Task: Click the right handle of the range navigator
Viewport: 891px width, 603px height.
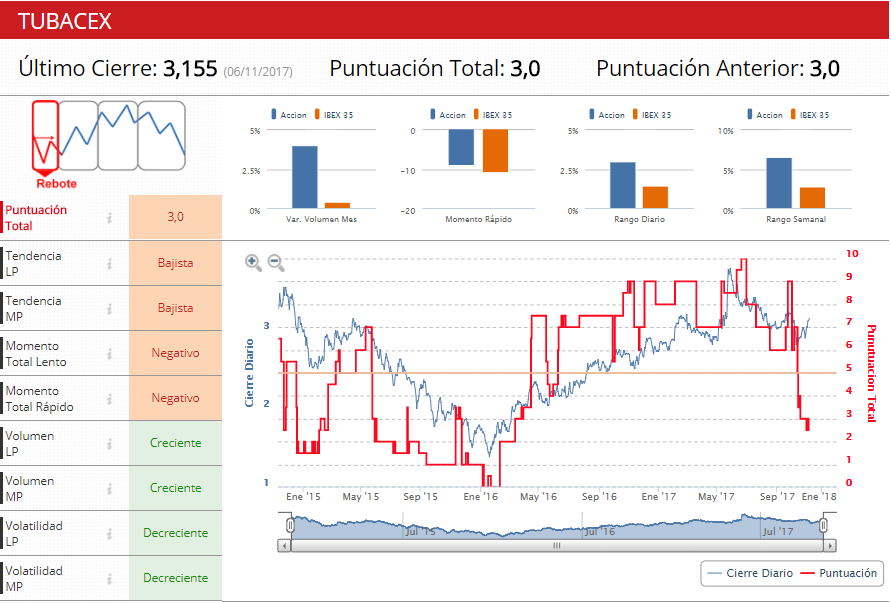Action: (x=823, y=525)
